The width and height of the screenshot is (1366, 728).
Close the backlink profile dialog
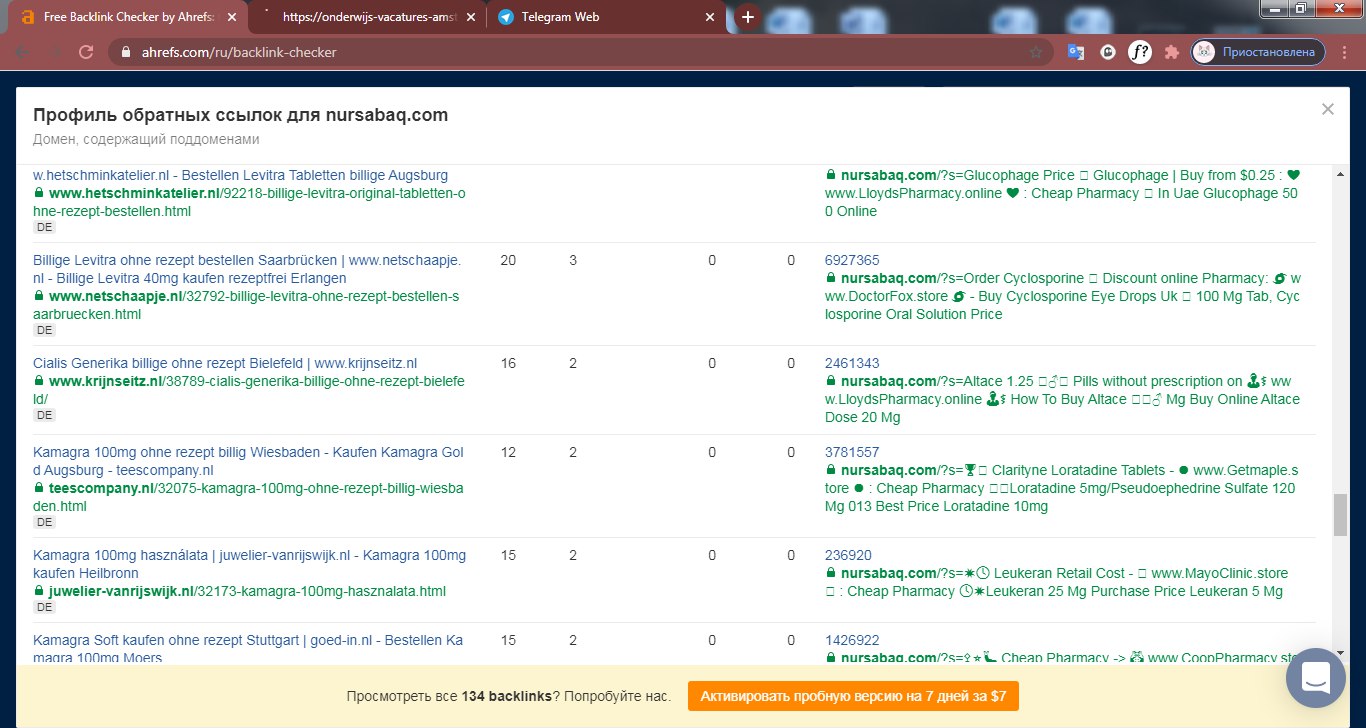pyautogui.click(x=1328, y=110)
